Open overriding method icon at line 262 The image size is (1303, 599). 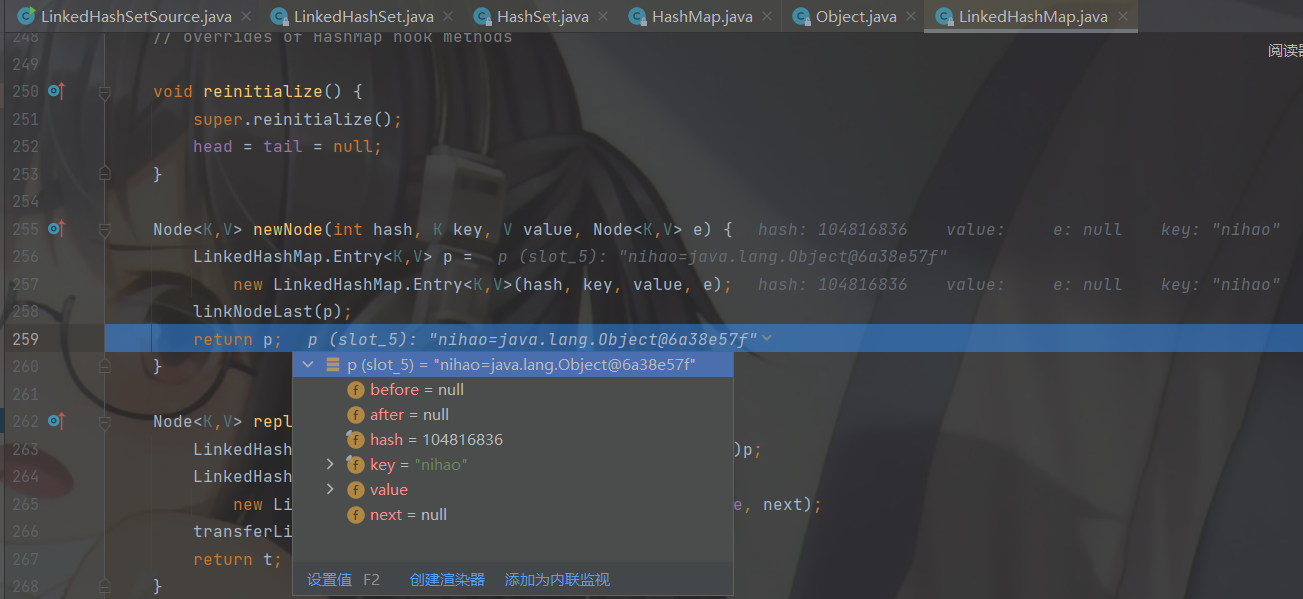coord(56,421)
